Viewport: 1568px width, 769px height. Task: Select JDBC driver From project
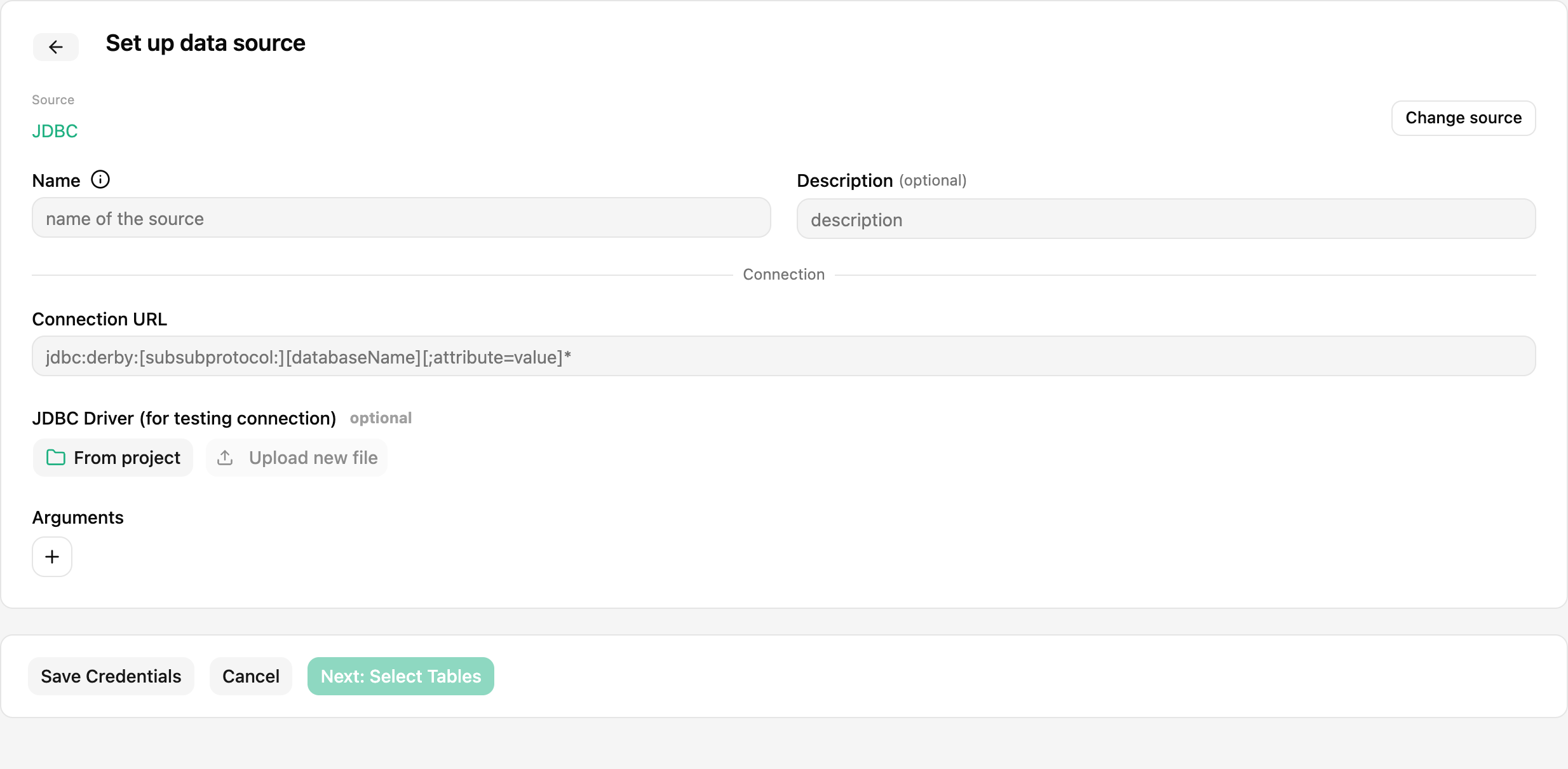(x=113, y=458)
